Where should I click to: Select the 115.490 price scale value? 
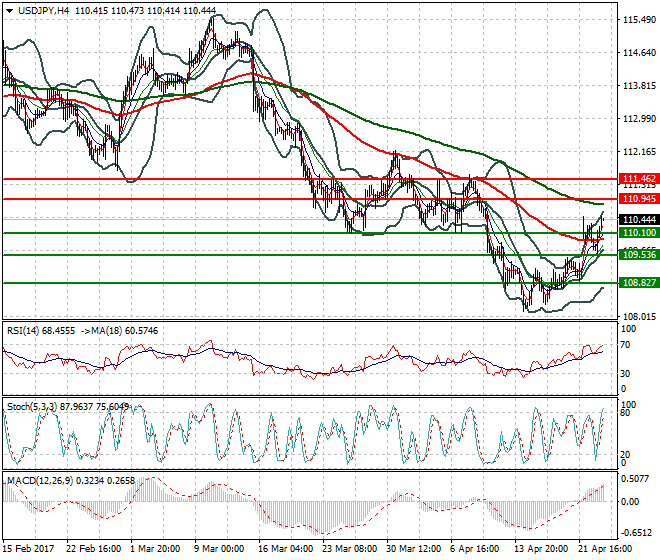[639, 20]
